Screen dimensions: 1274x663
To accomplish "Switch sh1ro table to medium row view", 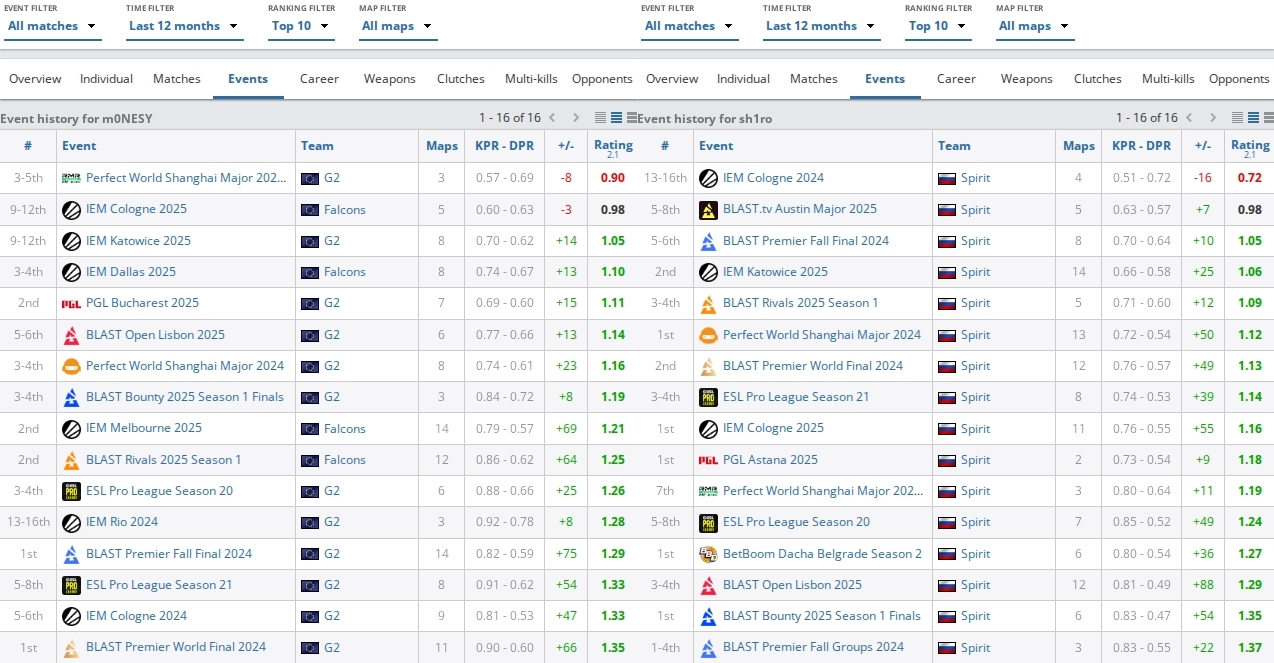I will (1253, 118).
